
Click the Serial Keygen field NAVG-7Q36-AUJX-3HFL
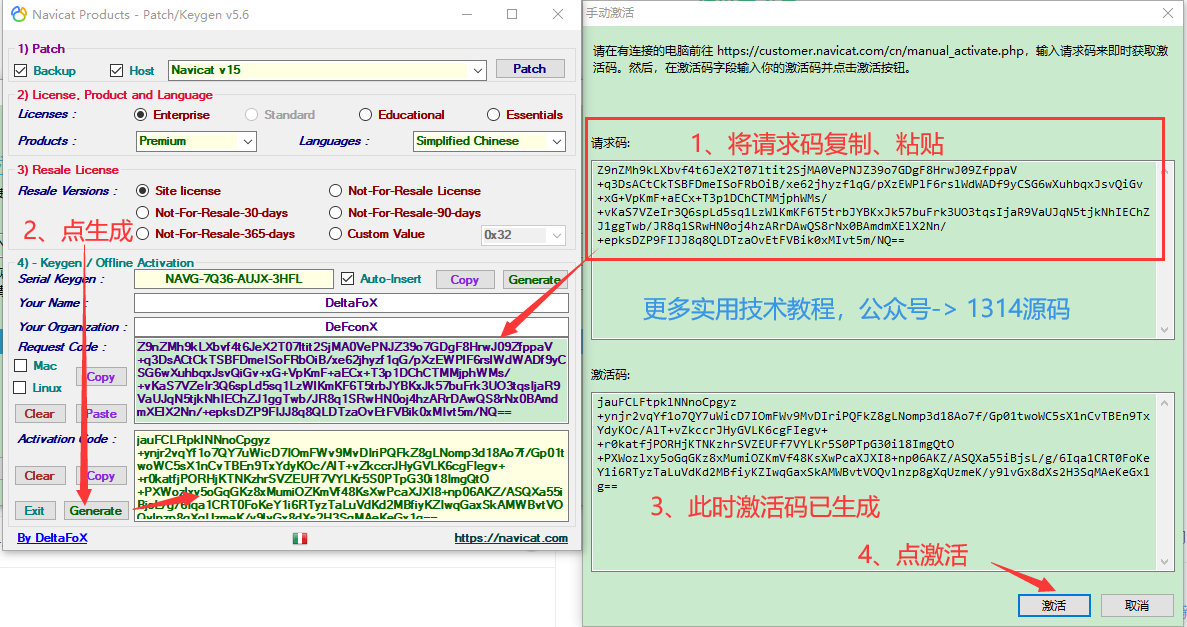tap(234, 279)
